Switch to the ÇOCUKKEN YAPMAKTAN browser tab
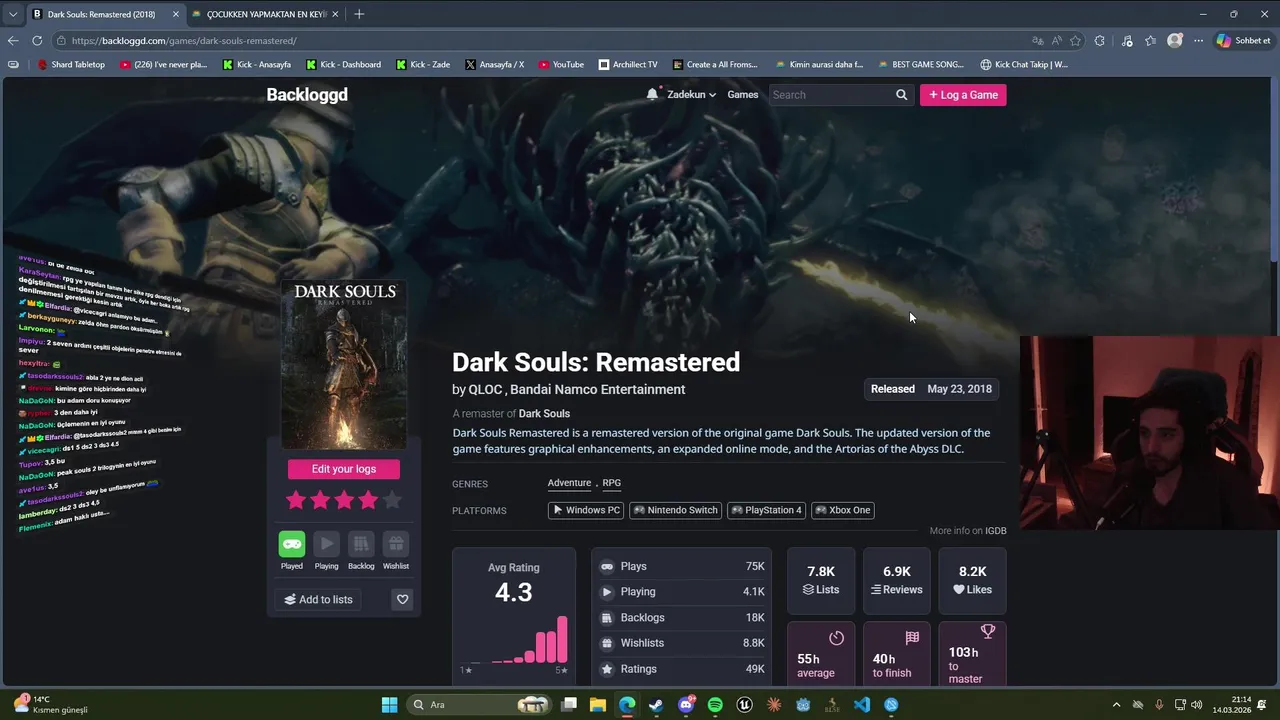Screen dimensions: 1280x720 tap(264, 14)
